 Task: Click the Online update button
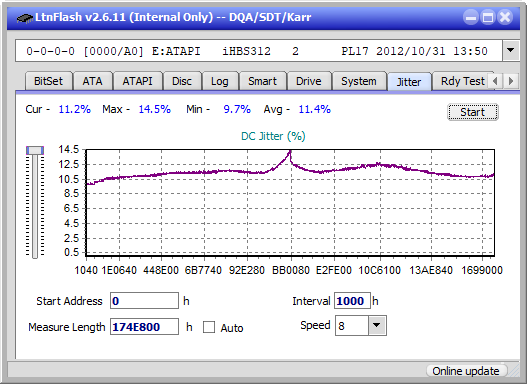(x=465, y=371)
